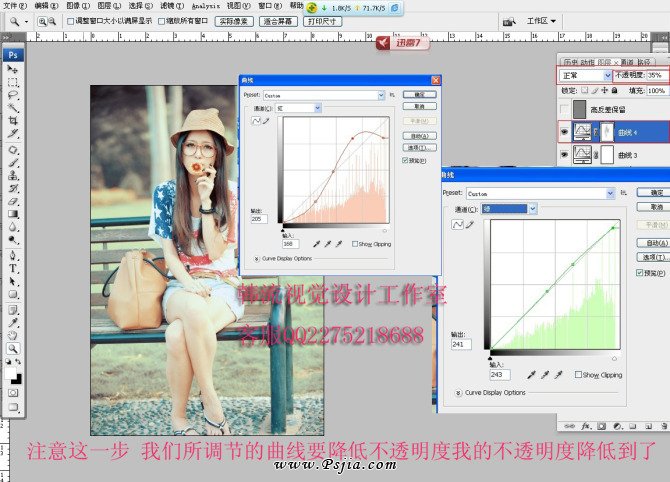Select the Move tool in toolbox

tap(12, 69)
